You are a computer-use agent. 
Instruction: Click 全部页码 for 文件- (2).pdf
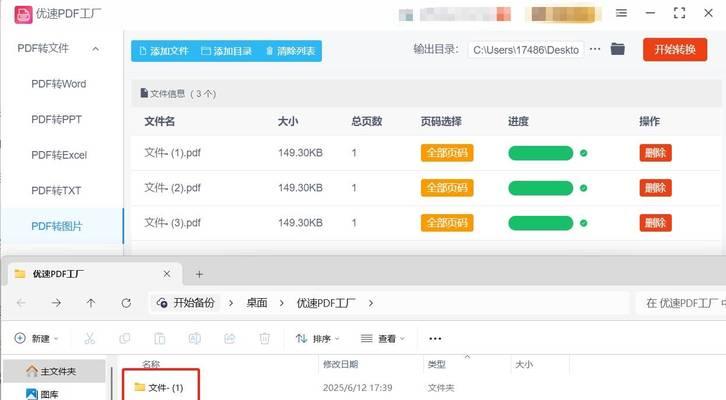pos(447,188)
